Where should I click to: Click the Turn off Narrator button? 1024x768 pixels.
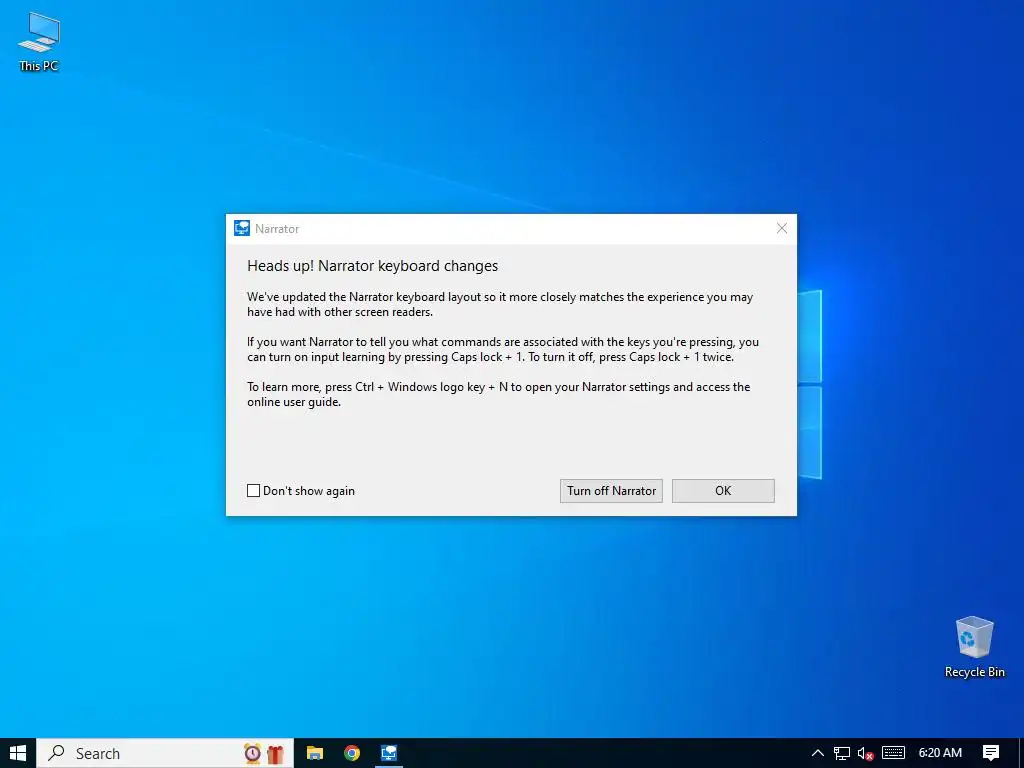[611, 490]
